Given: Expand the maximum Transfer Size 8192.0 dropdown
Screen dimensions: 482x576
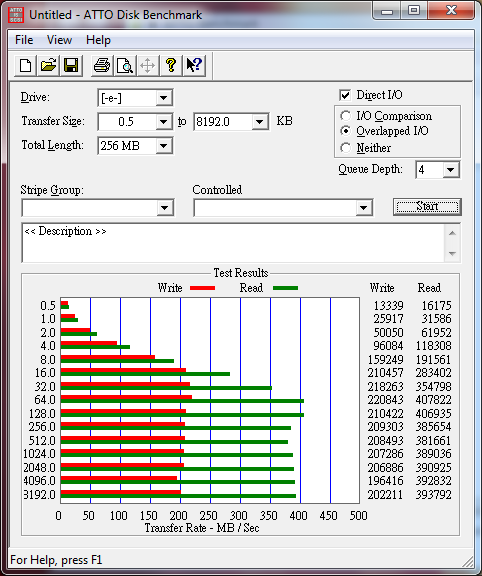Looking at the screenshot, I should coord(259,122).
